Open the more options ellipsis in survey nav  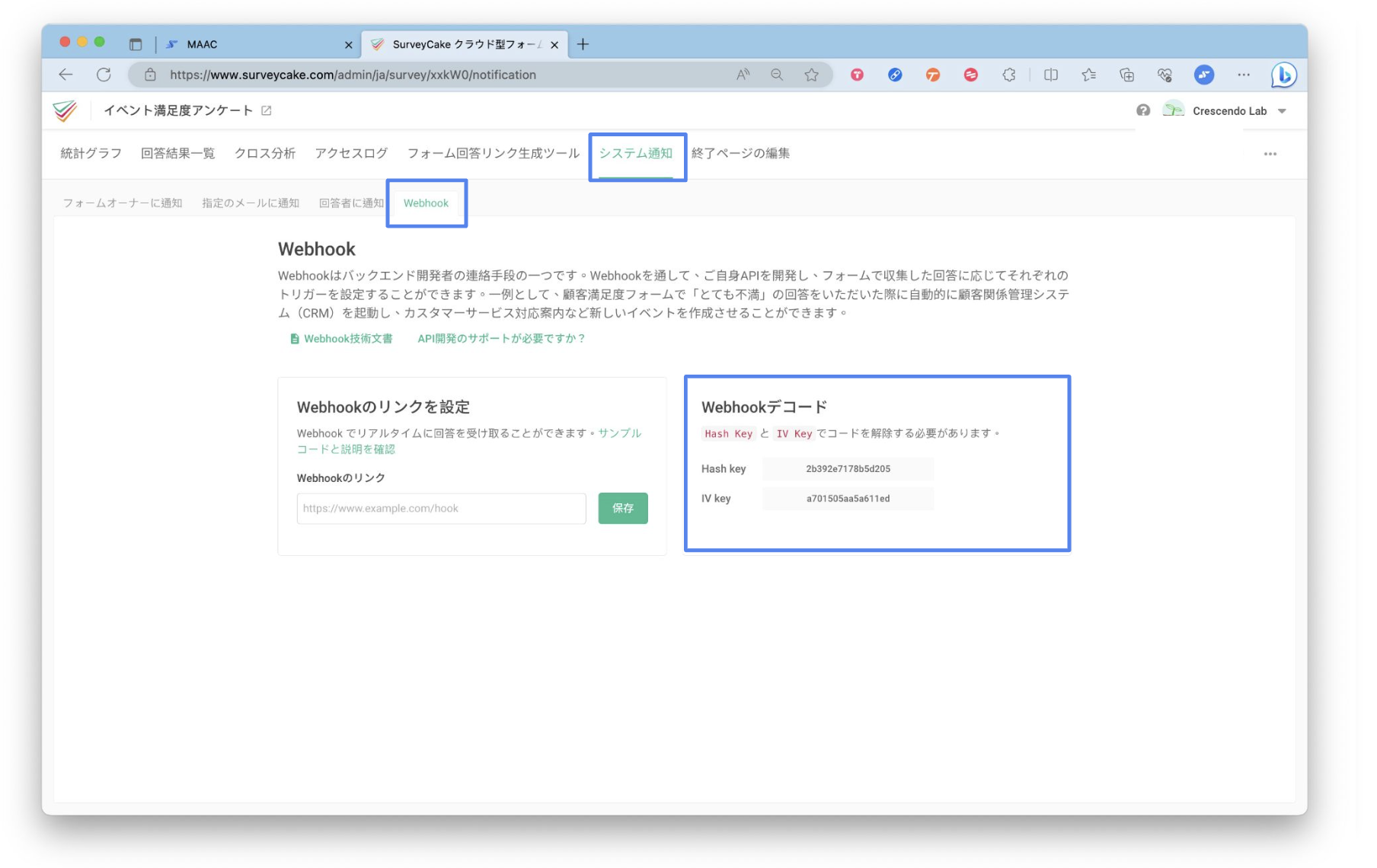pos(1270,154)
